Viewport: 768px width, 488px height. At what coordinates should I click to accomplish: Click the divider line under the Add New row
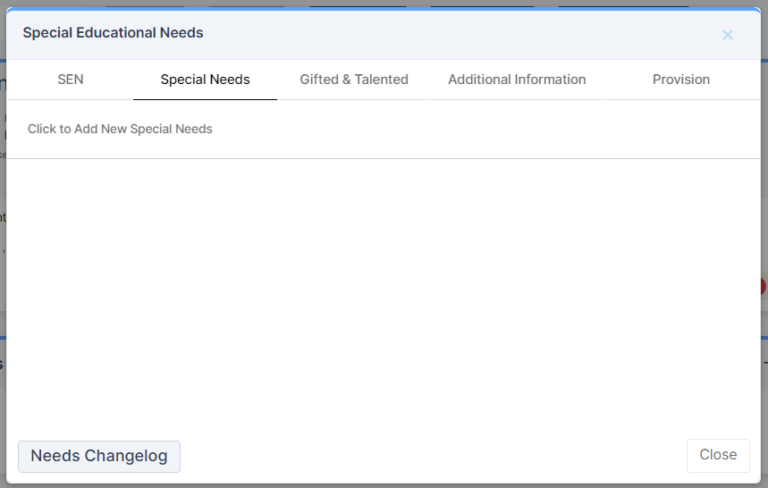[x=384, y=158]
